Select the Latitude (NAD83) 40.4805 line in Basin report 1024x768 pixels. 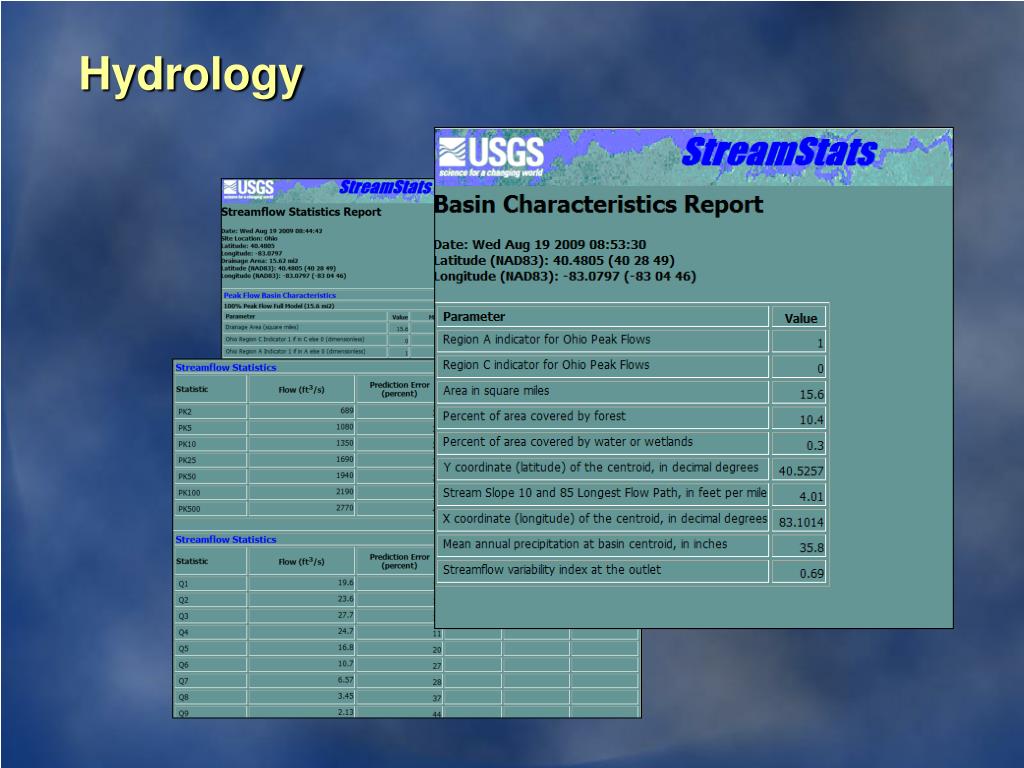554,261
